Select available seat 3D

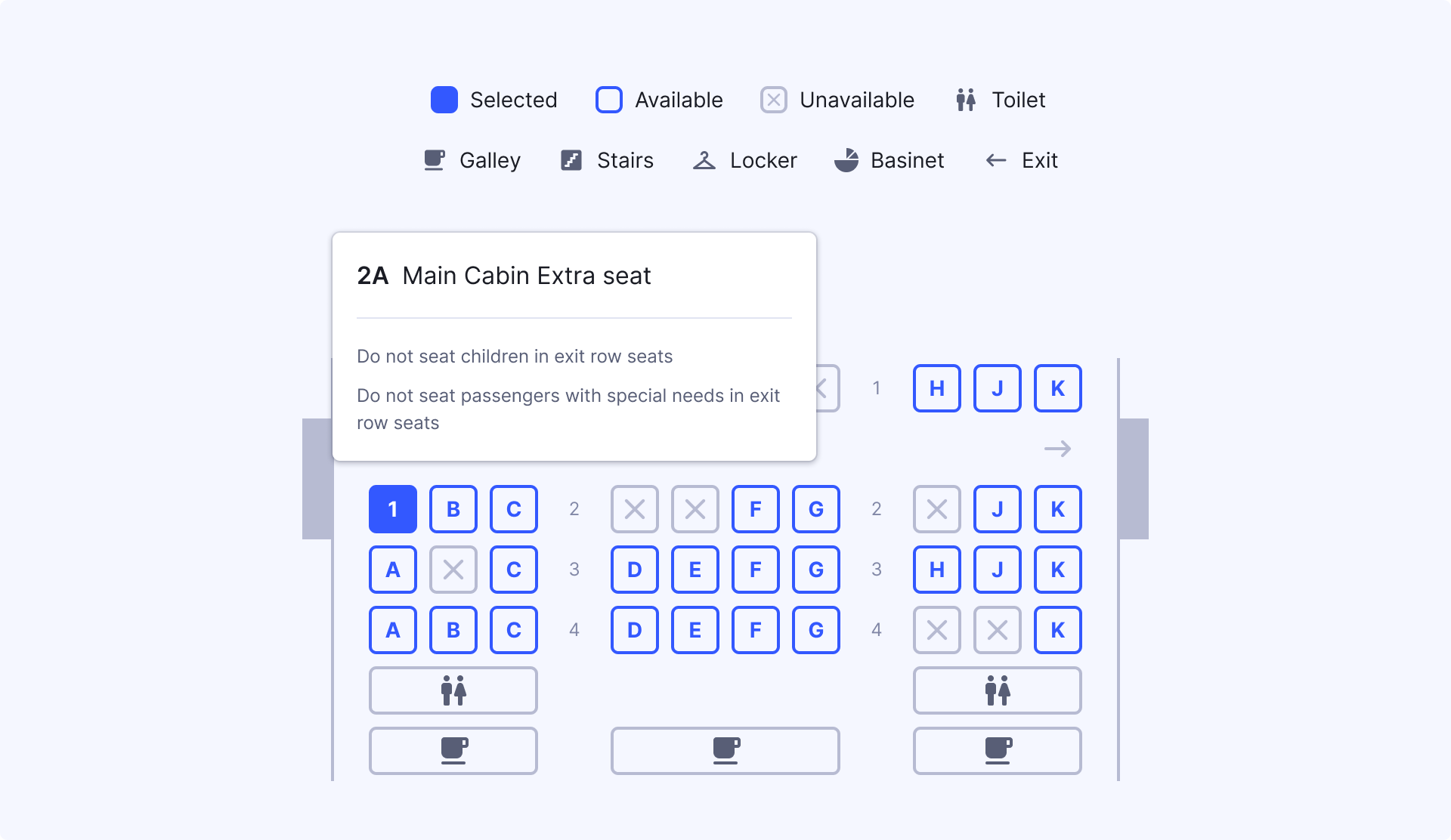(x=635, y=570)
